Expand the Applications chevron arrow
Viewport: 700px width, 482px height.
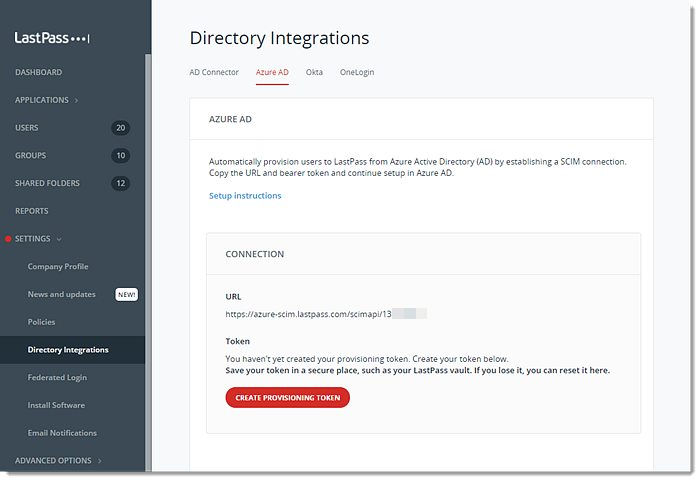[x=76, y=100]
